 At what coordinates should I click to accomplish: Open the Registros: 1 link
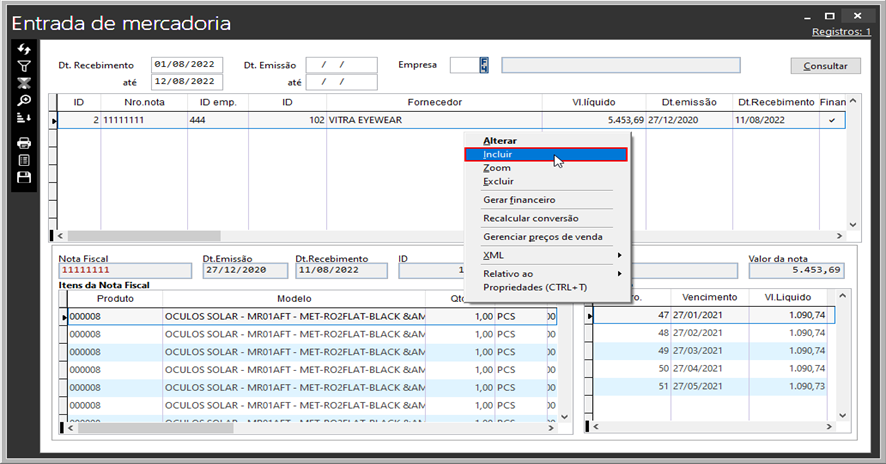click(x=840, y=32)
